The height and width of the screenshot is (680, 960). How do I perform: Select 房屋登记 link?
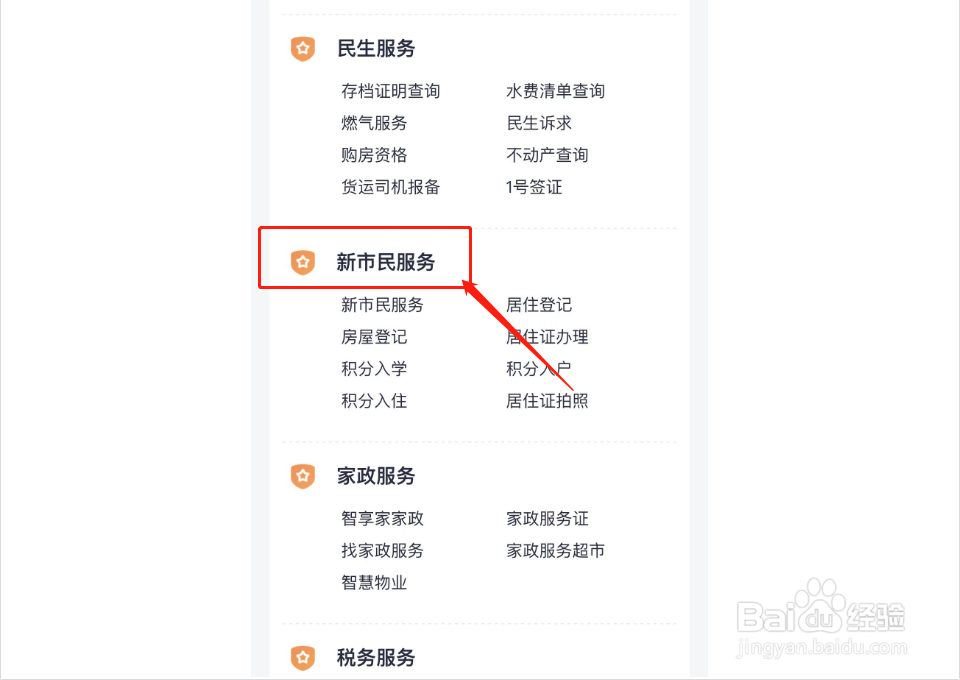pyautogui.click(x=374, y=337)
